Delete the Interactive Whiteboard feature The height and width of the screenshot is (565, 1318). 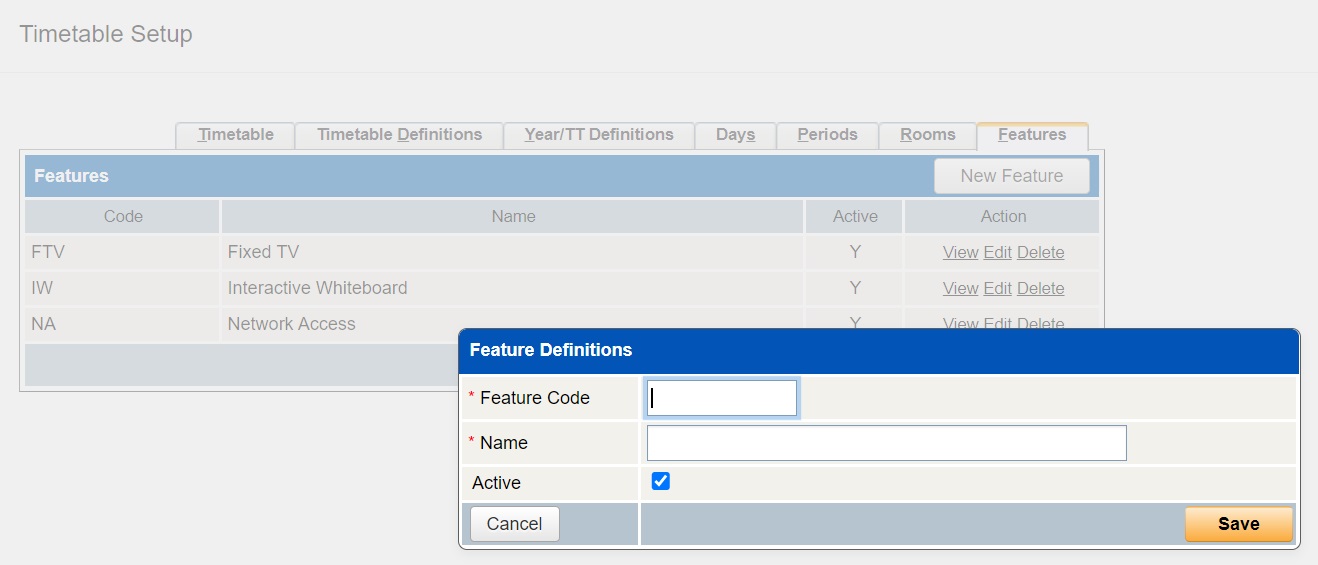1040,289
